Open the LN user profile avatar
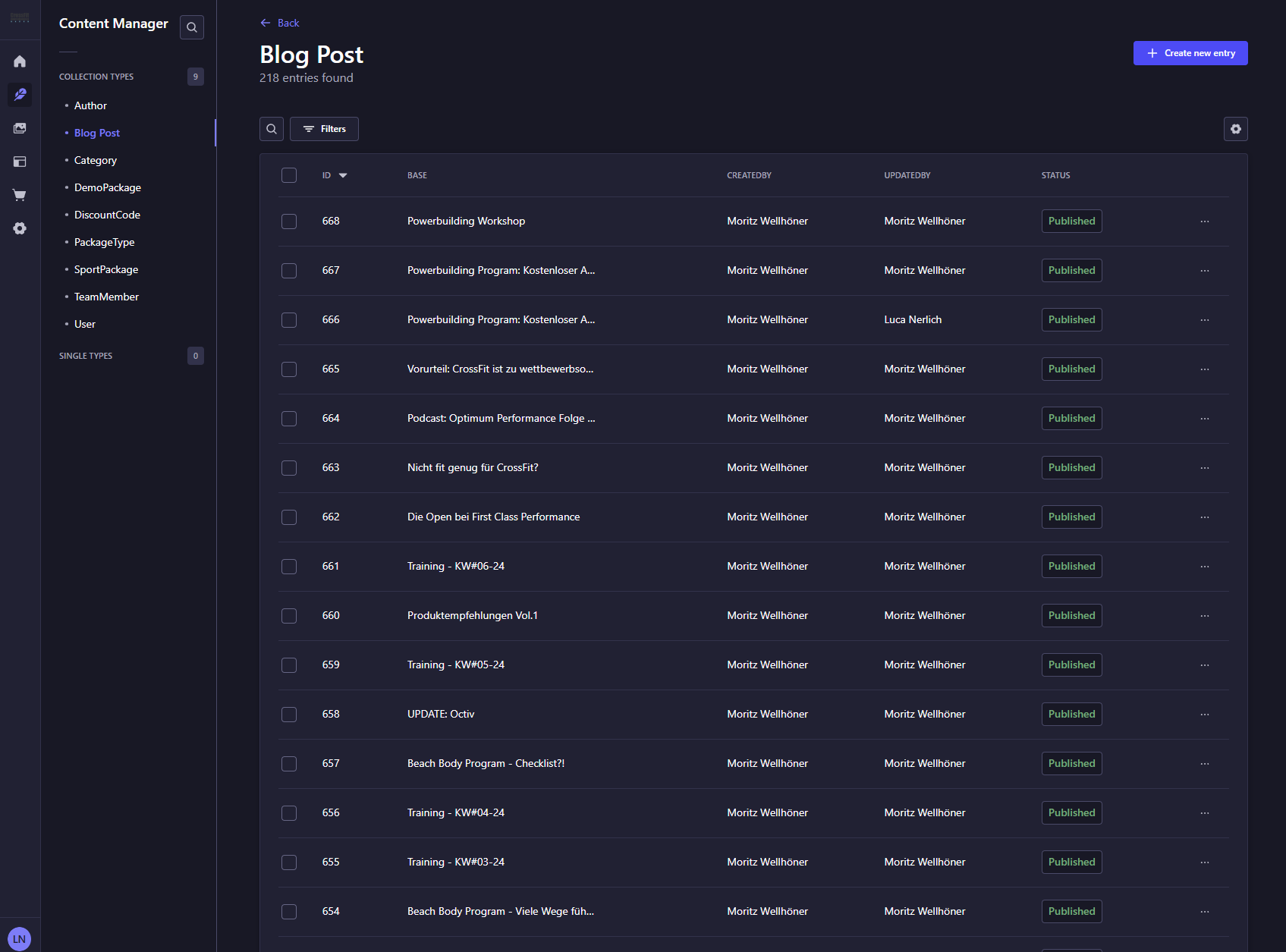 point(19,938)
